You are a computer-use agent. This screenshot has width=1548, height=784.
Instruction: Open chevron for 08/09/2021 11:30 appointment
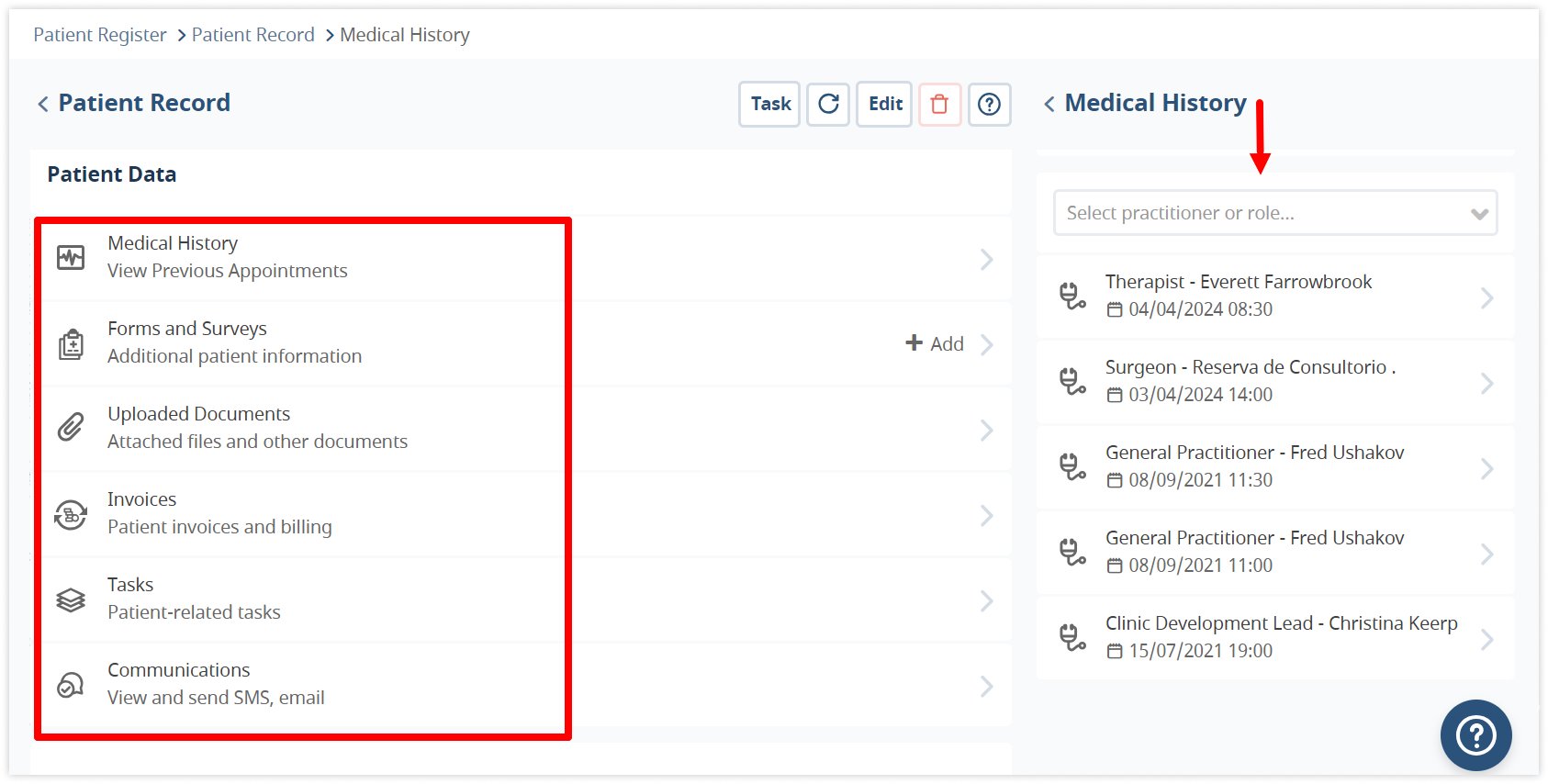coord(1486,468)
